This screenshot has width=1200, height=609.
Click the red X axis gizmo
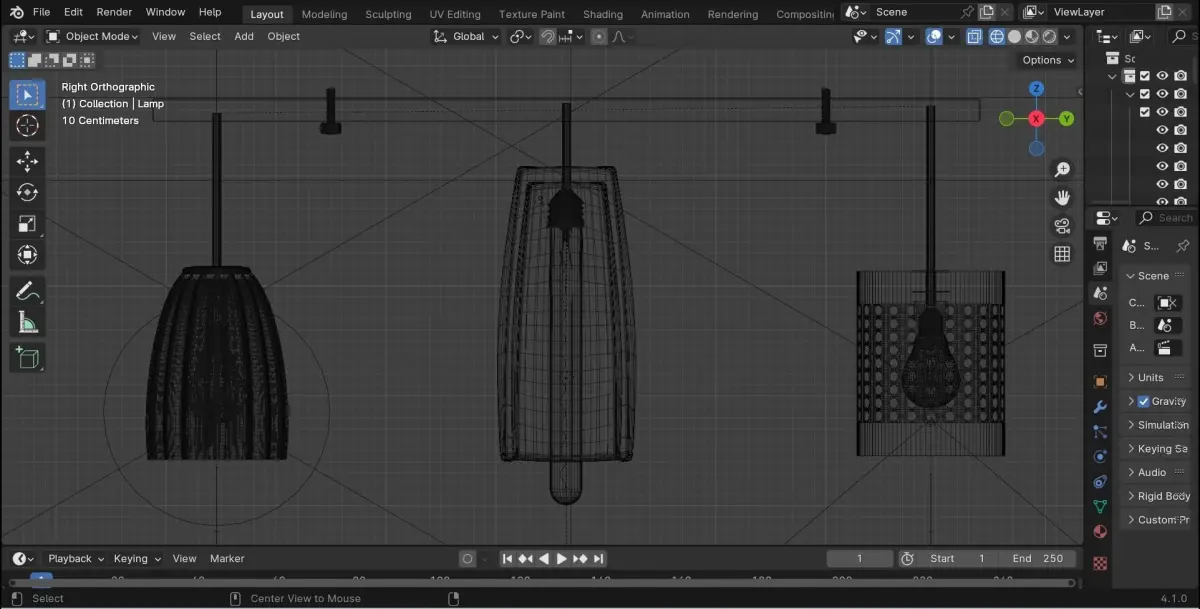(x=1036, y=119)
